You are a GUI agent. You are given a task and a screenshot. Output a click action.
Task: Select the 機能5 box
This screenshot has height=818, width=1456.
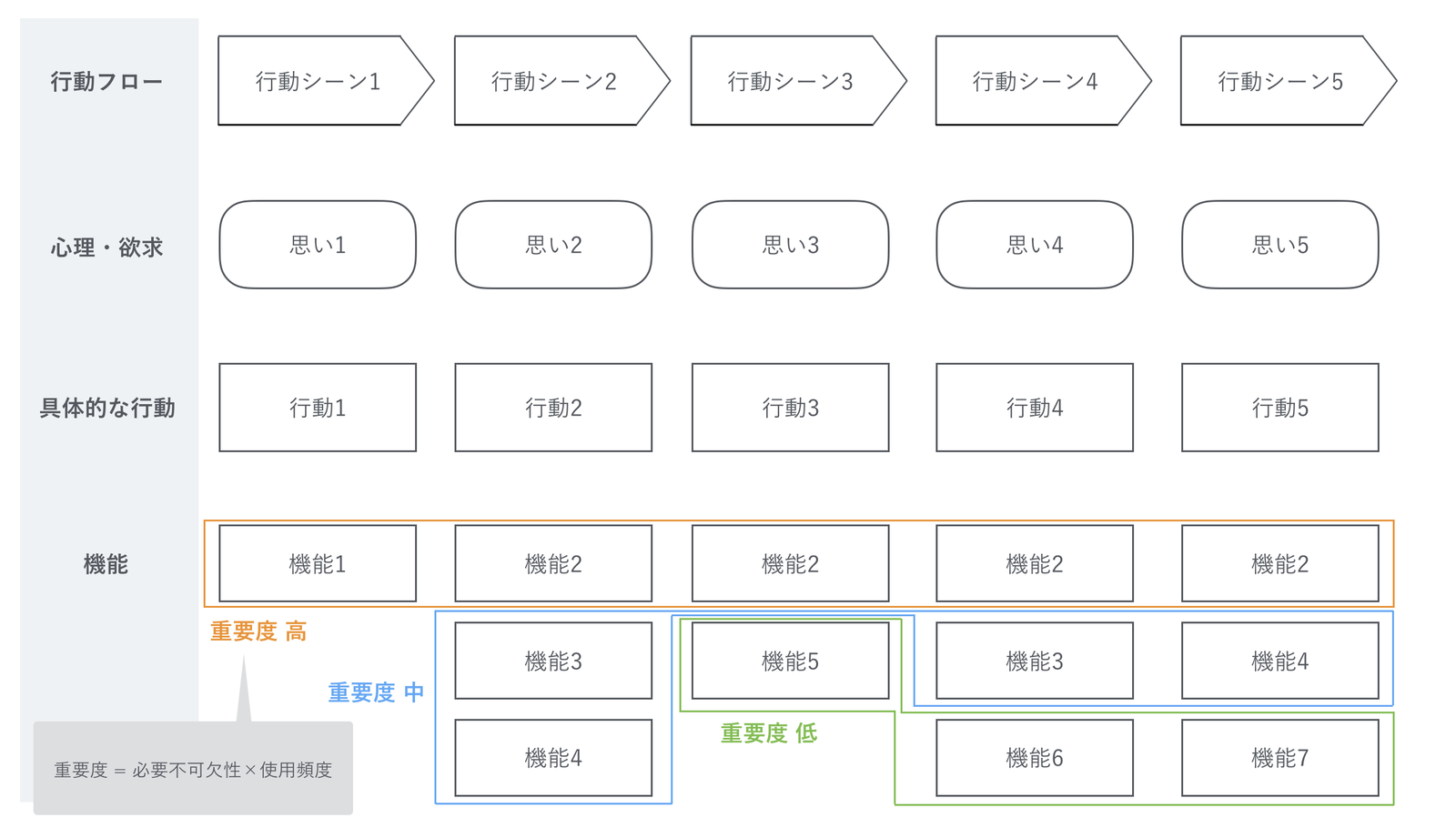click(790, 661)
